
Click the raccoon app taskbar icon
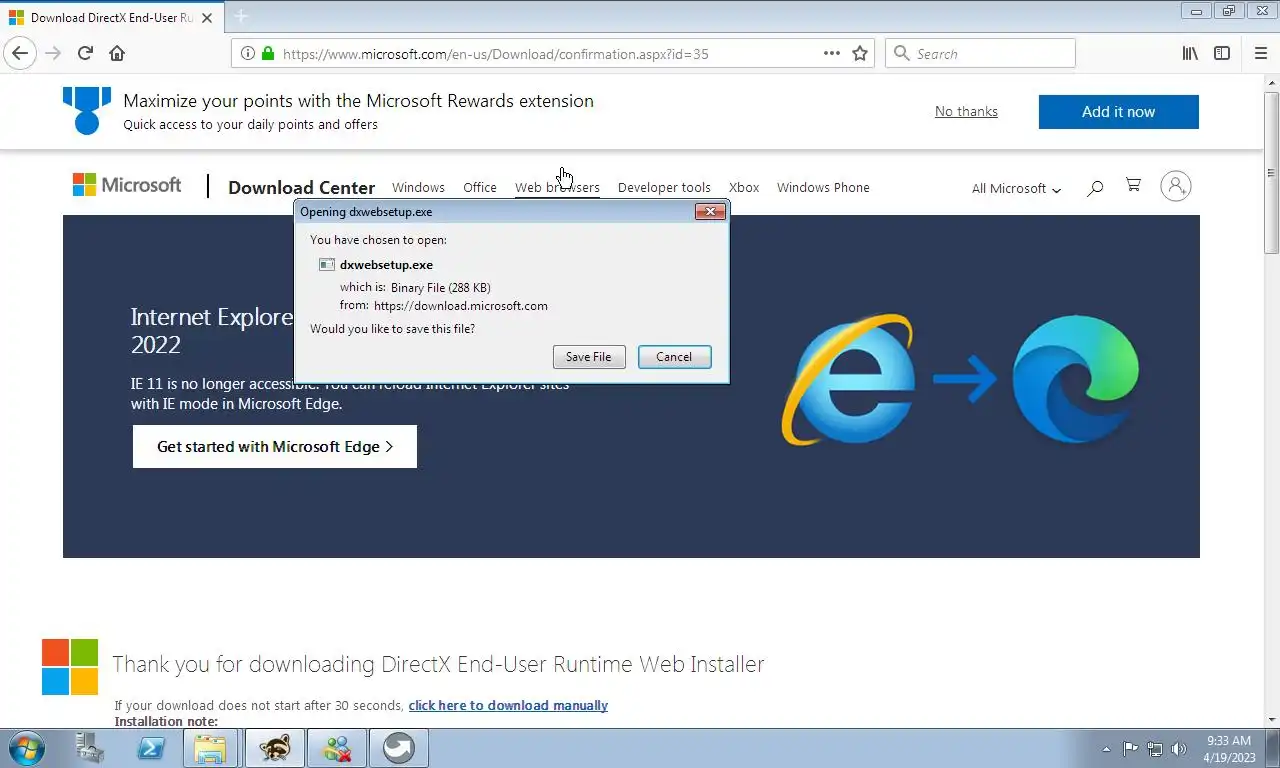pyautogui.click(x=274, y=748)
